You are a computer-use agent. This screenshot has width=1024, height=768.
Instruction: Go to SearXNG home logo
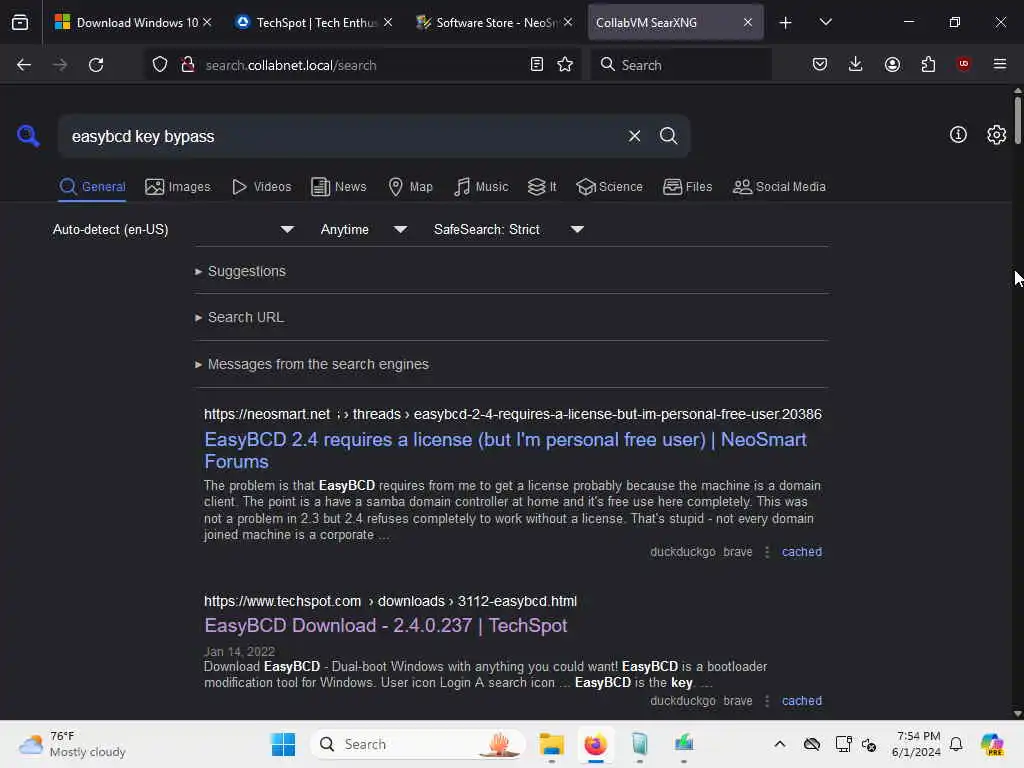pyautogui.click(x=28, y=136)
